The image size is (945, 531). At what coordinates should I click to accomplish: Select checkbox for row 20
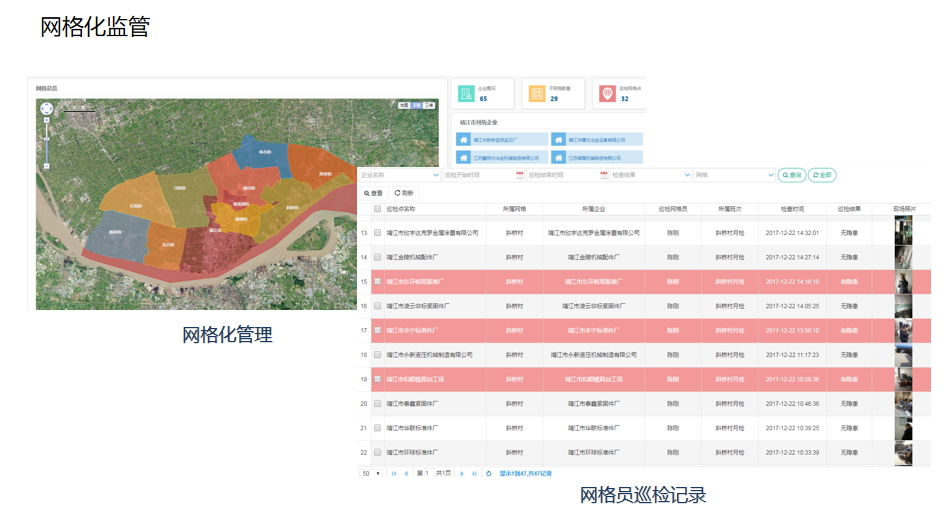coord(377,403)
